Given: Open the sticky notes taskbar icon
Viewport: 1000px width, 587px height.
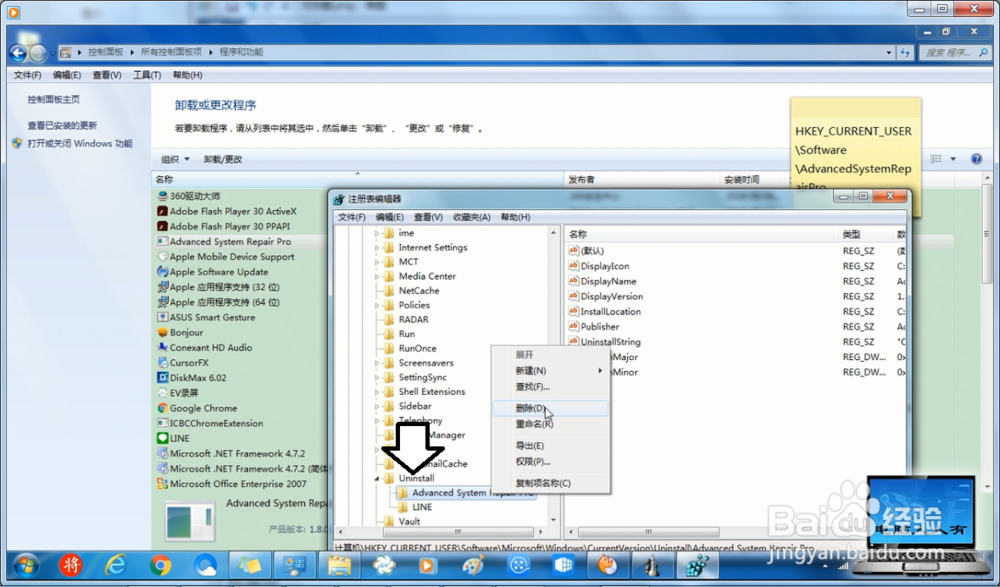Looking at the screenshot, I should click(x=249, y=565).
